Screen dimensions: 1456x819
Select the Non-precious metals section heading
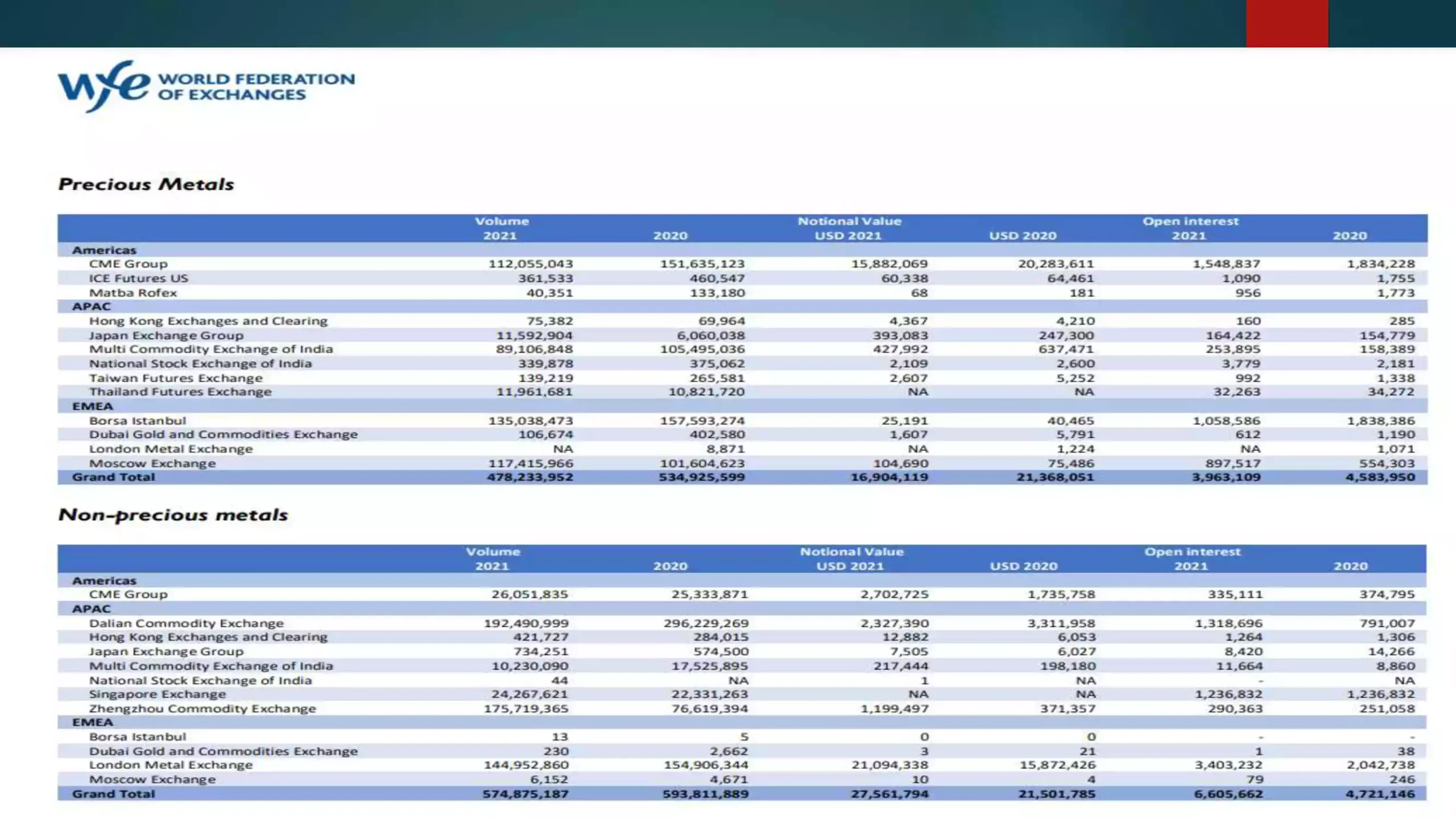point(173,515)
